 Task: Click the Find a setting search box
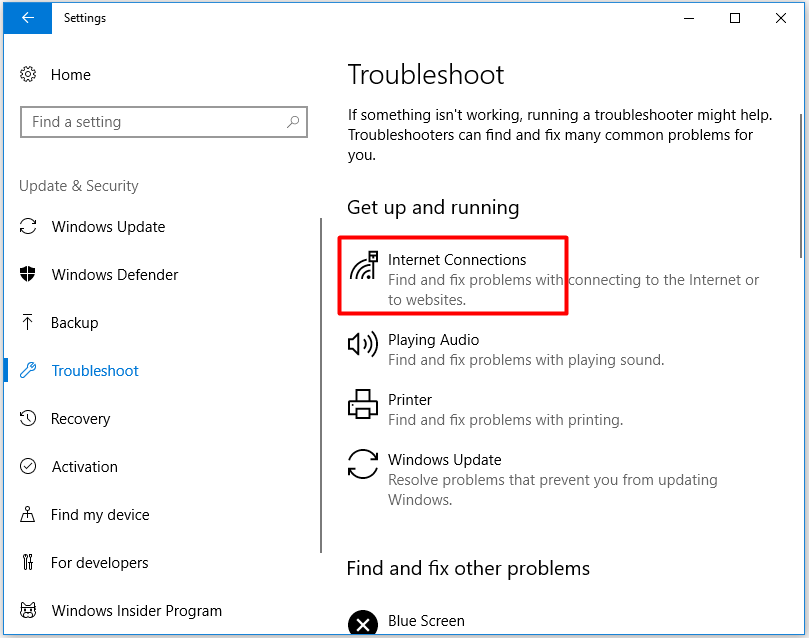pos(150,122)
